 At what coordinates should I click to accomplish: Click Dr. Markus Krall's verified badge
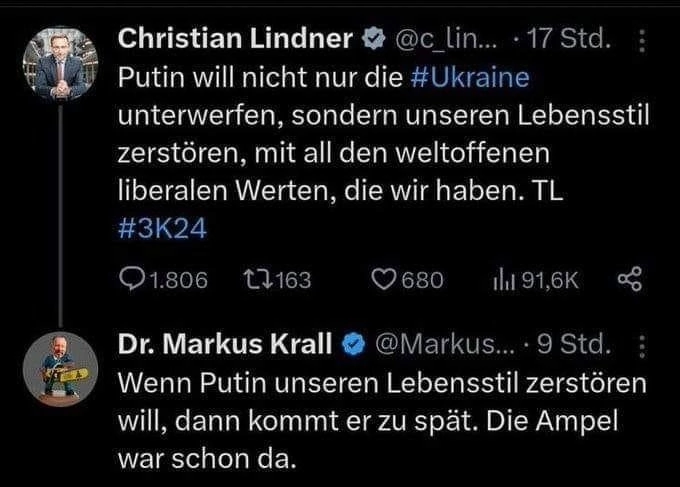tap(353, 345)
